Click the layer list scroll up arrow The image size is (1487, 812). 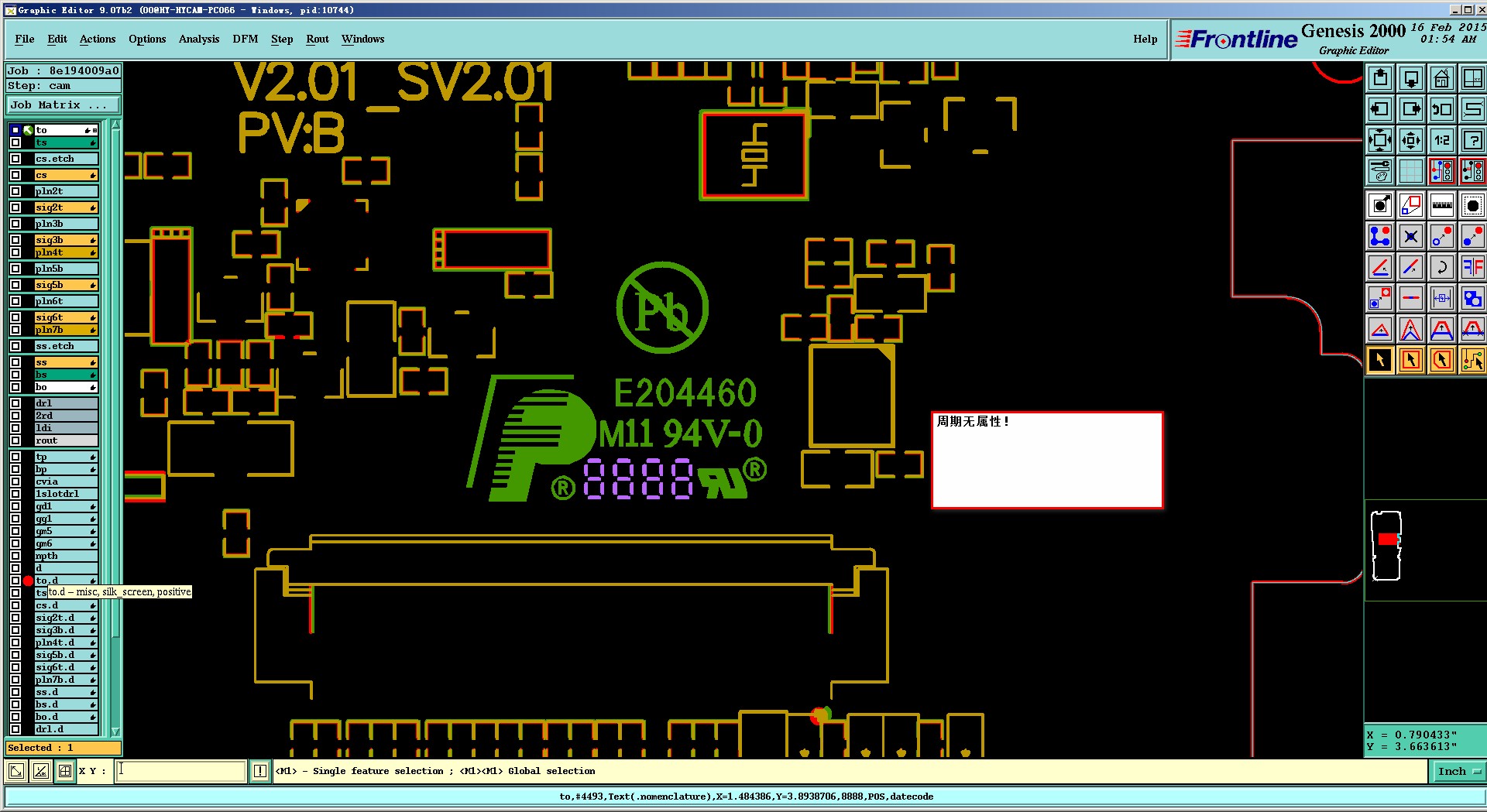116,125
